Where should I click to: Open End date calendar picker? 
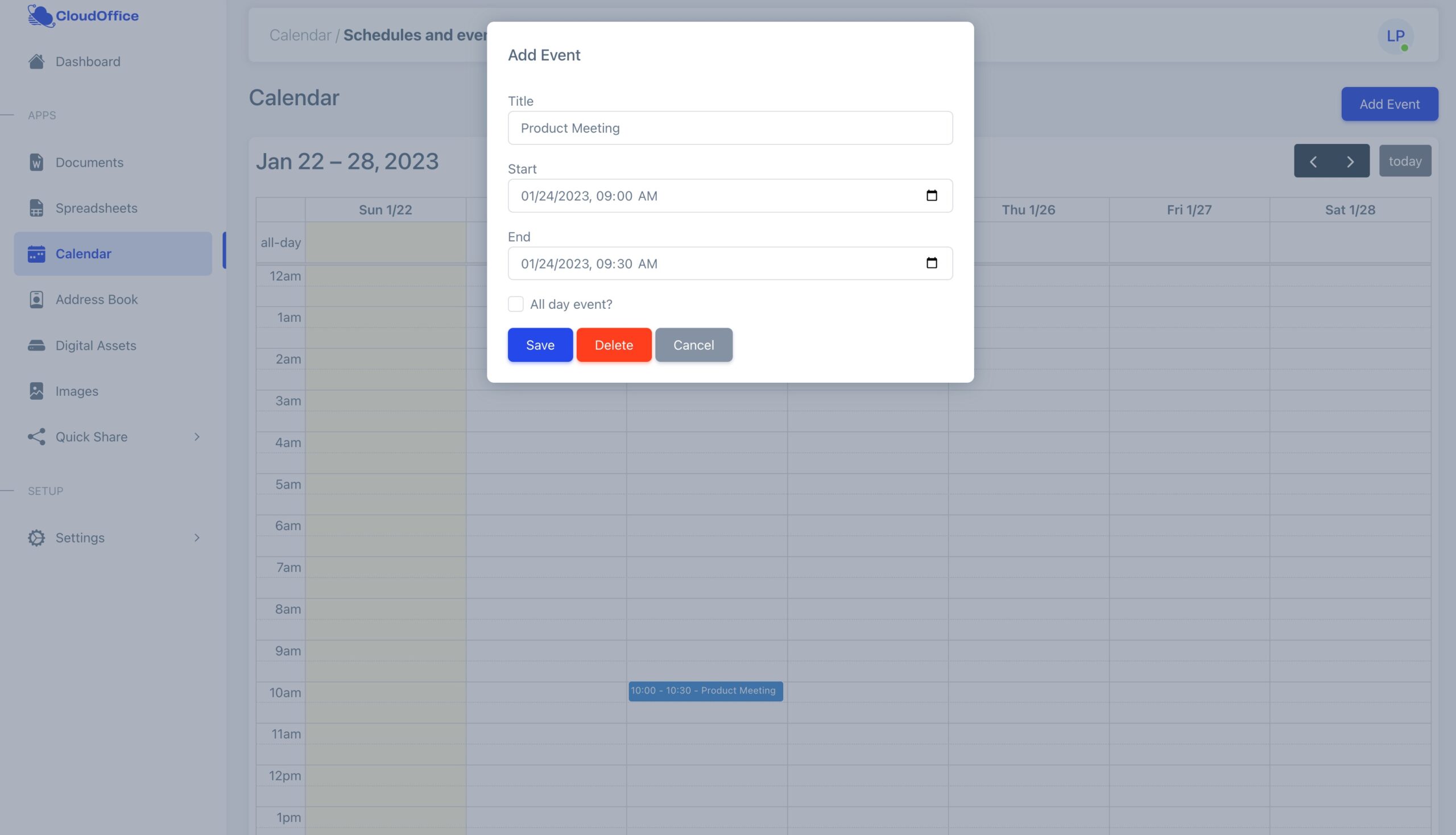pos(931,263)
